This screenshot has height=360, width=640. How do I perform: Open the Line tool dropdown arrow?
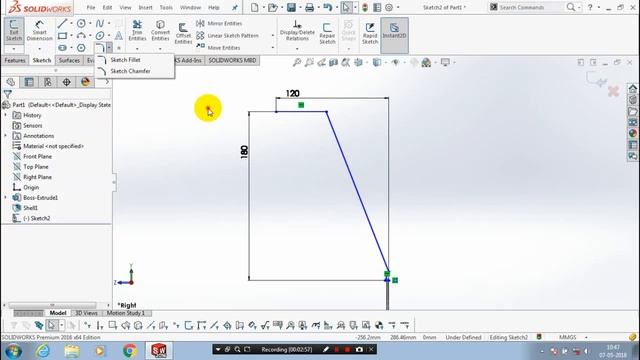[x=71, y=24]
